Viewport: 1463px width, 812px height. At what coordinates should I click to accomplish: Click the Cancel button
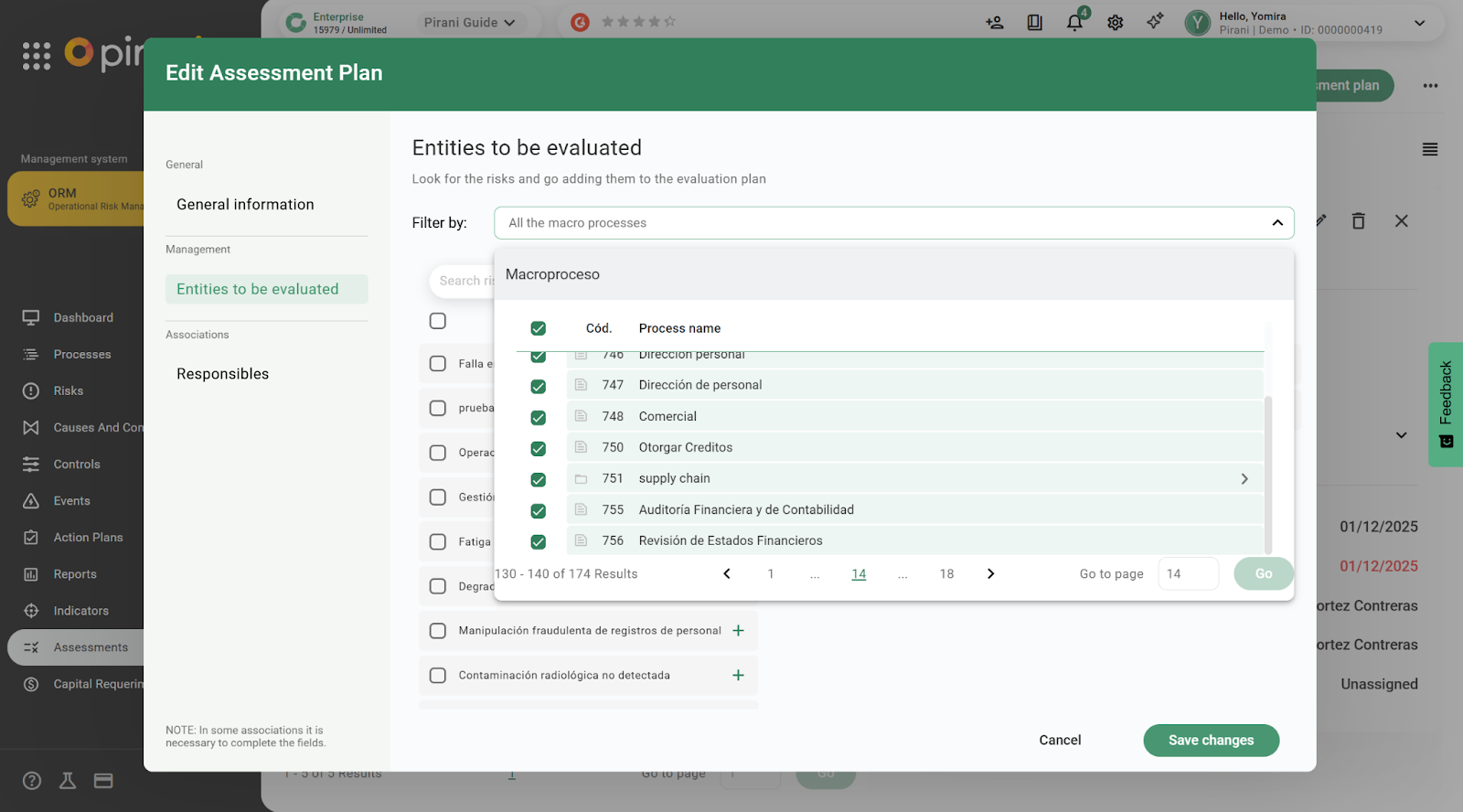pos(1060,741)
